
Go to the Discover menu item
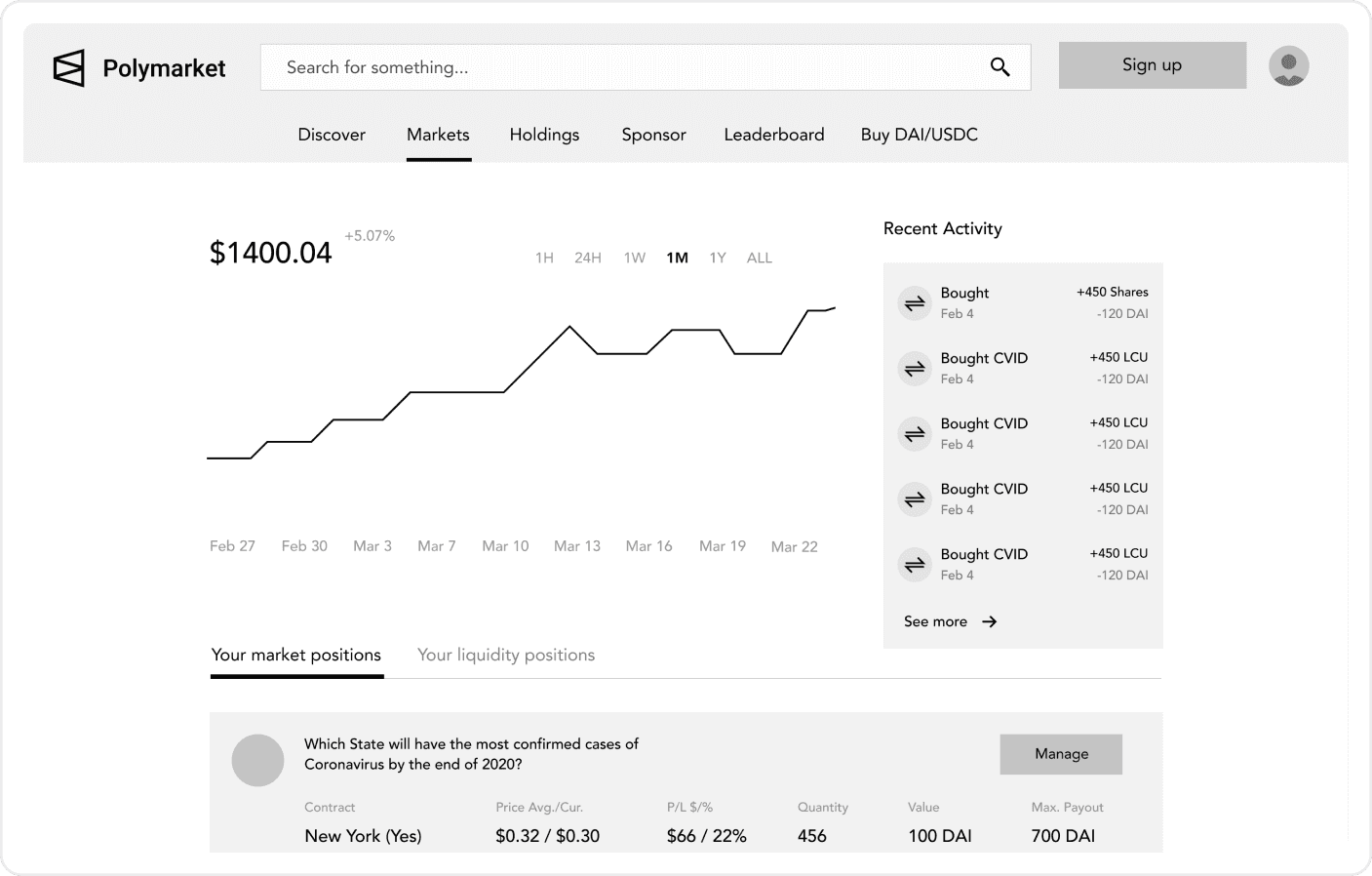coord(332,135)
